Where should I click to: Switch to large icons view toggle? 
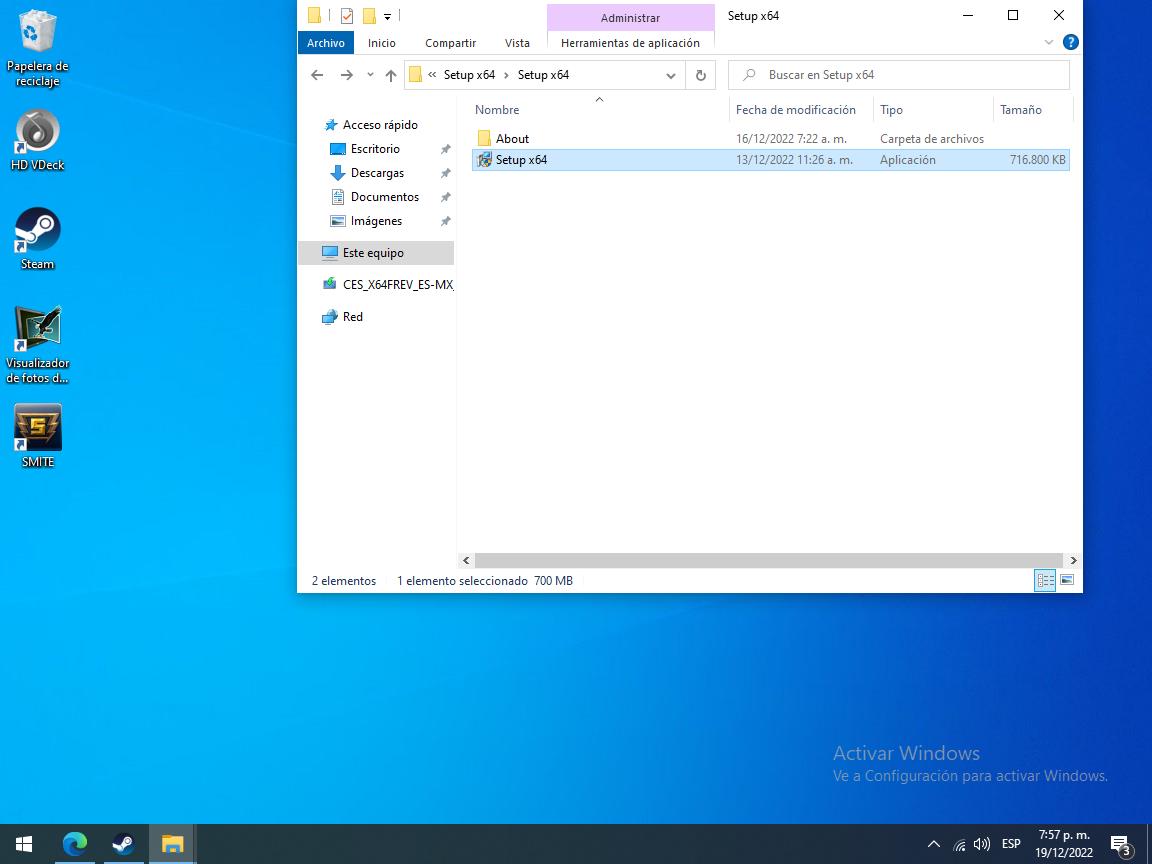(x=1067, y=581)
